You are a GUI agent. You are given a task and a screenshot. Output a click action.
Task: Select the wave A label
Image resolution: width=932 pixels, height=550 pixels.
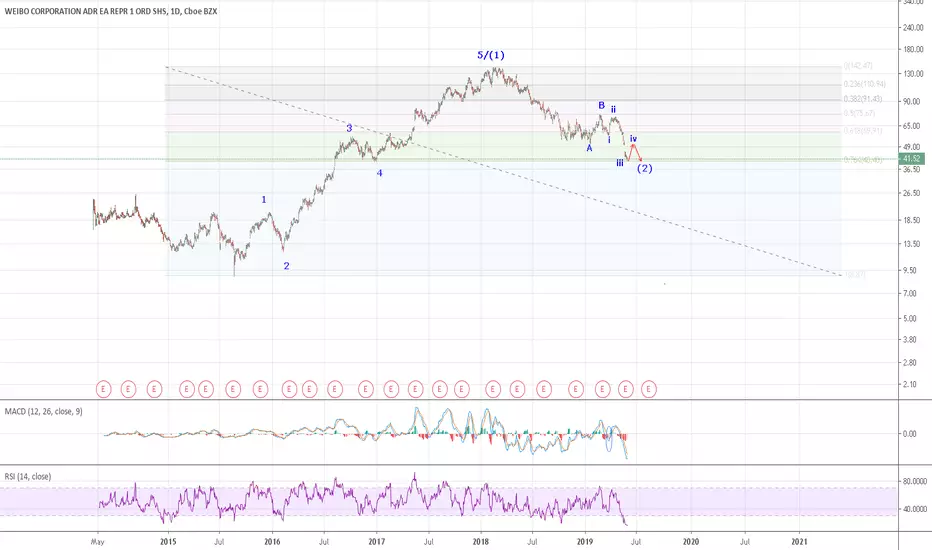(590, 148)
